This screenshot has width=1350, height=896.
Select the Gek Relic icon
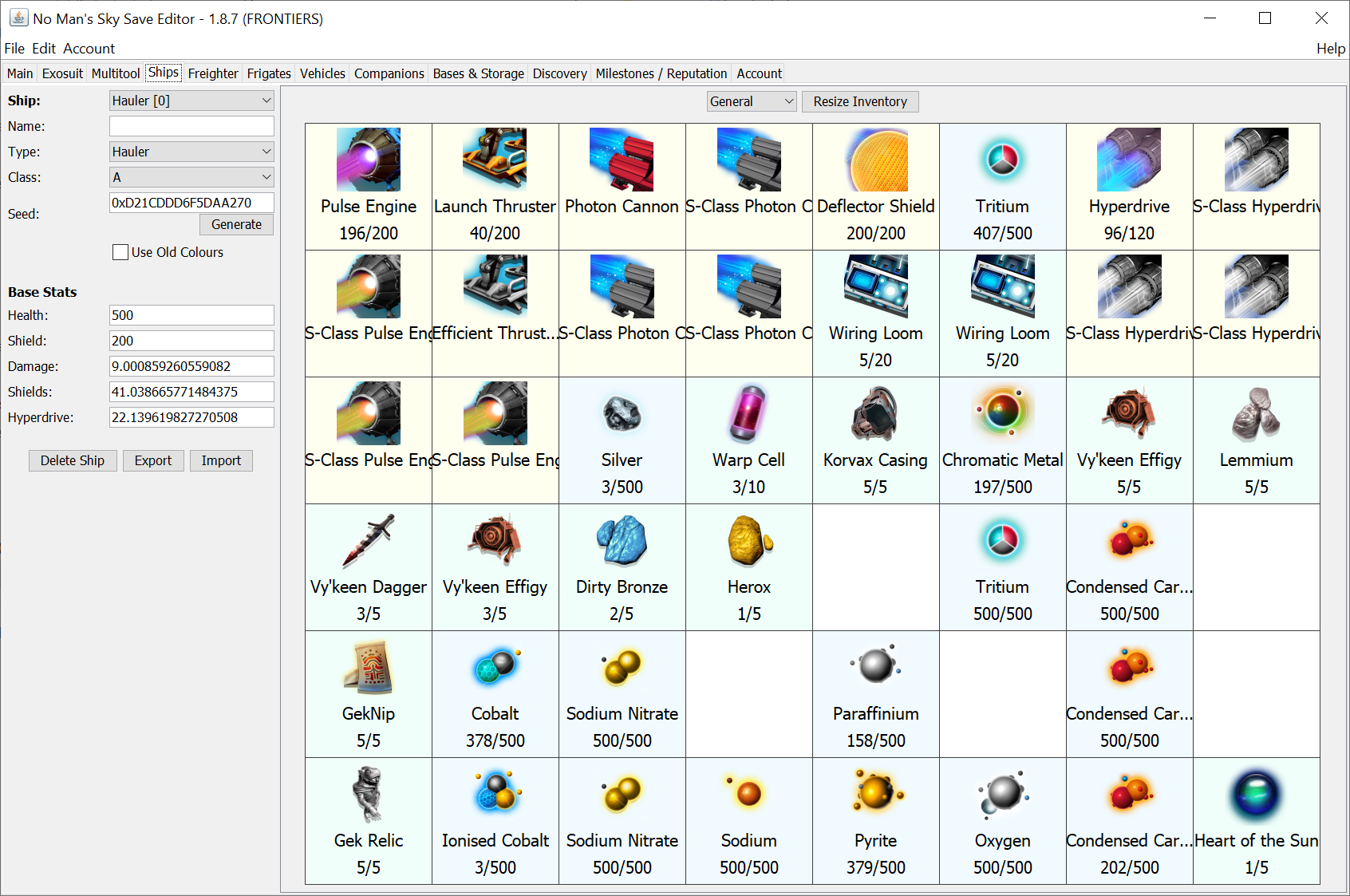click(369, 794)
